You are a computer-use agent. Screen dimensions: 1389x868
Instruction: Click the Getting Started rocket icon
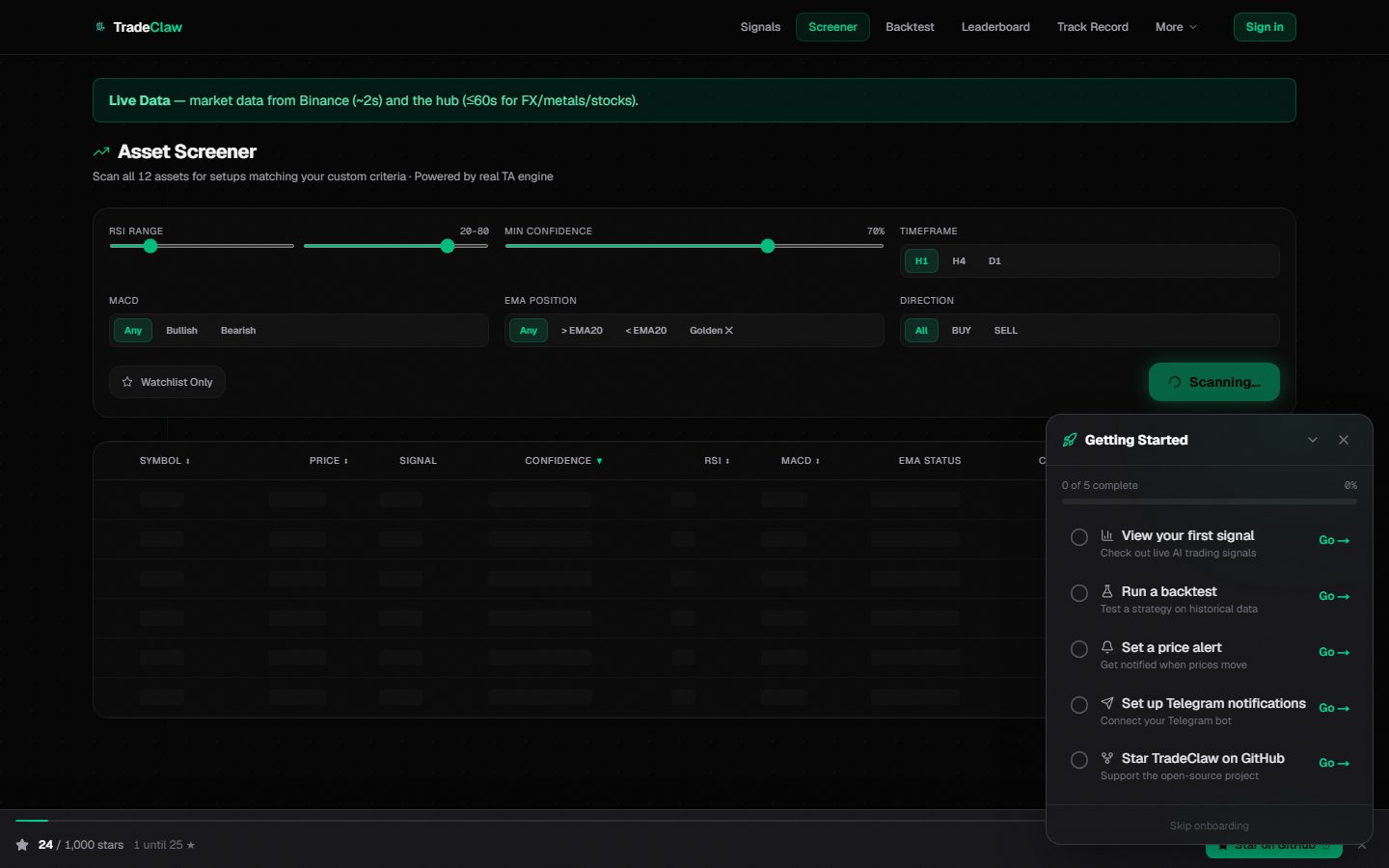tap(1070, 440)
